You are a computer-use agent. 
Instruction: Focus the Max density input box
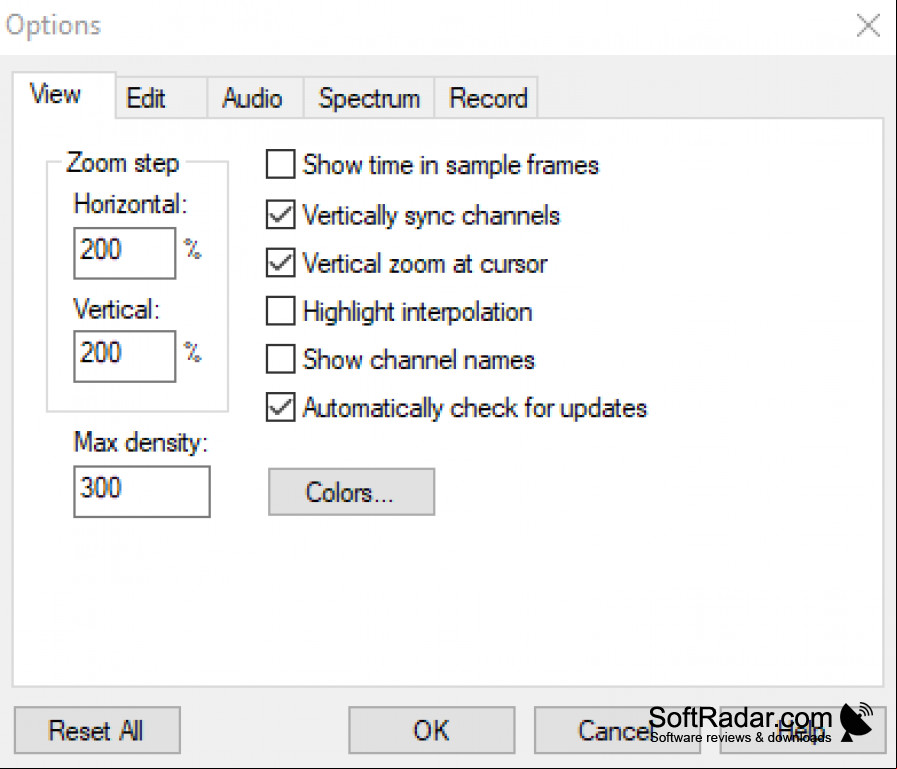point(142,491)
